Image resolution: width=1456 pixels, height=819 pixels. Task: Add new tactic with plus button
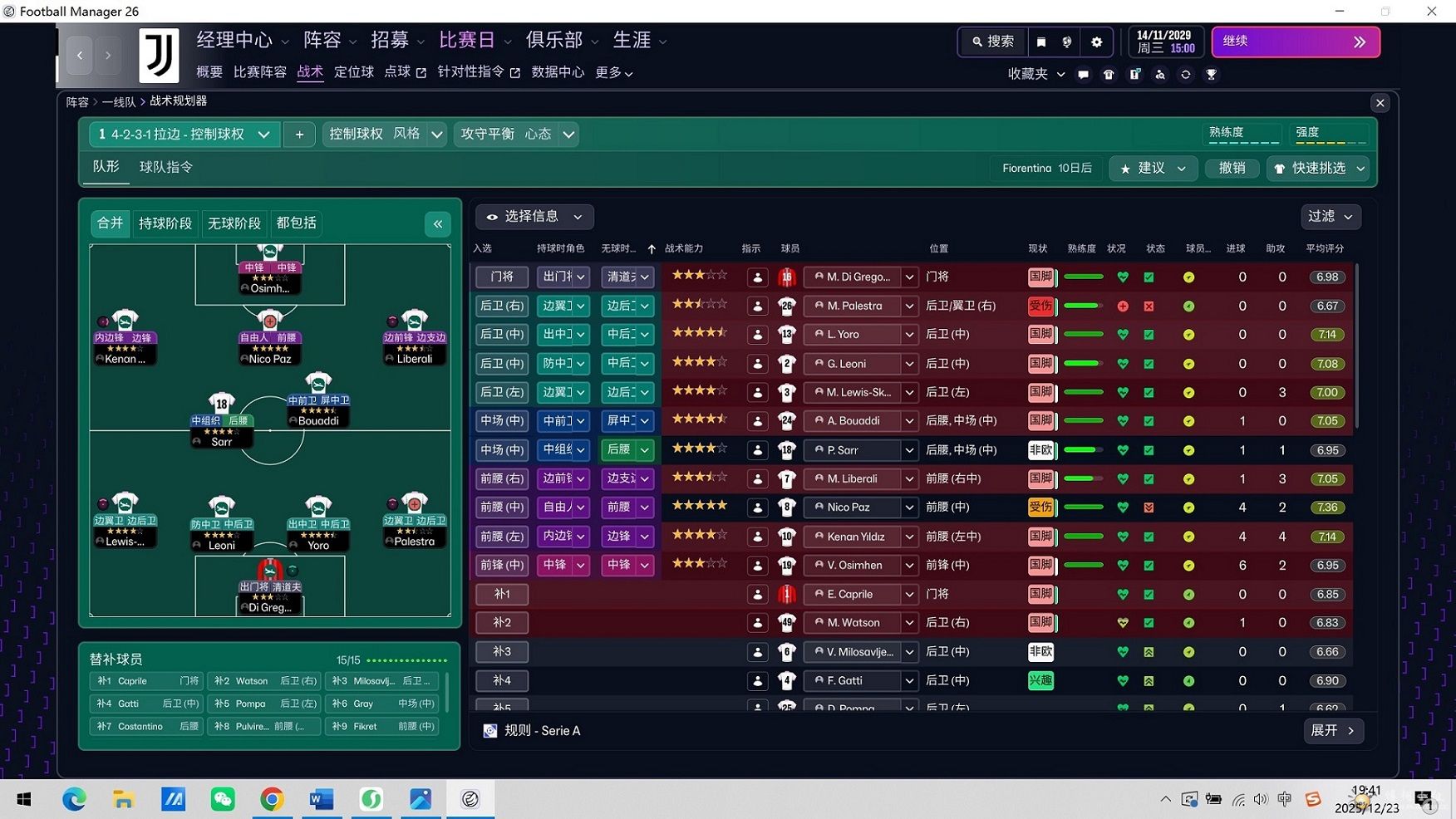click(x=299, y=135)
